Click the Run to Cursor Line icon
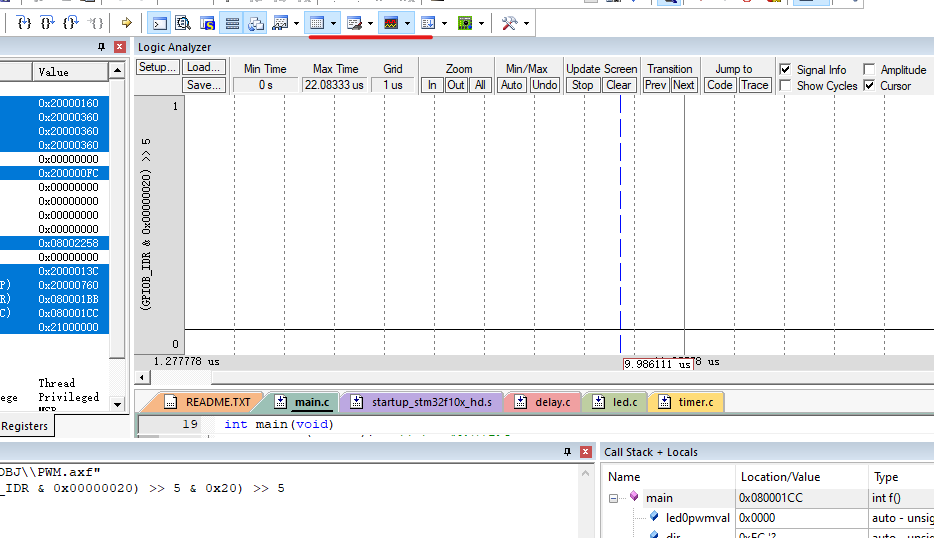Screen dimensions: 934x538 point(95,23)
